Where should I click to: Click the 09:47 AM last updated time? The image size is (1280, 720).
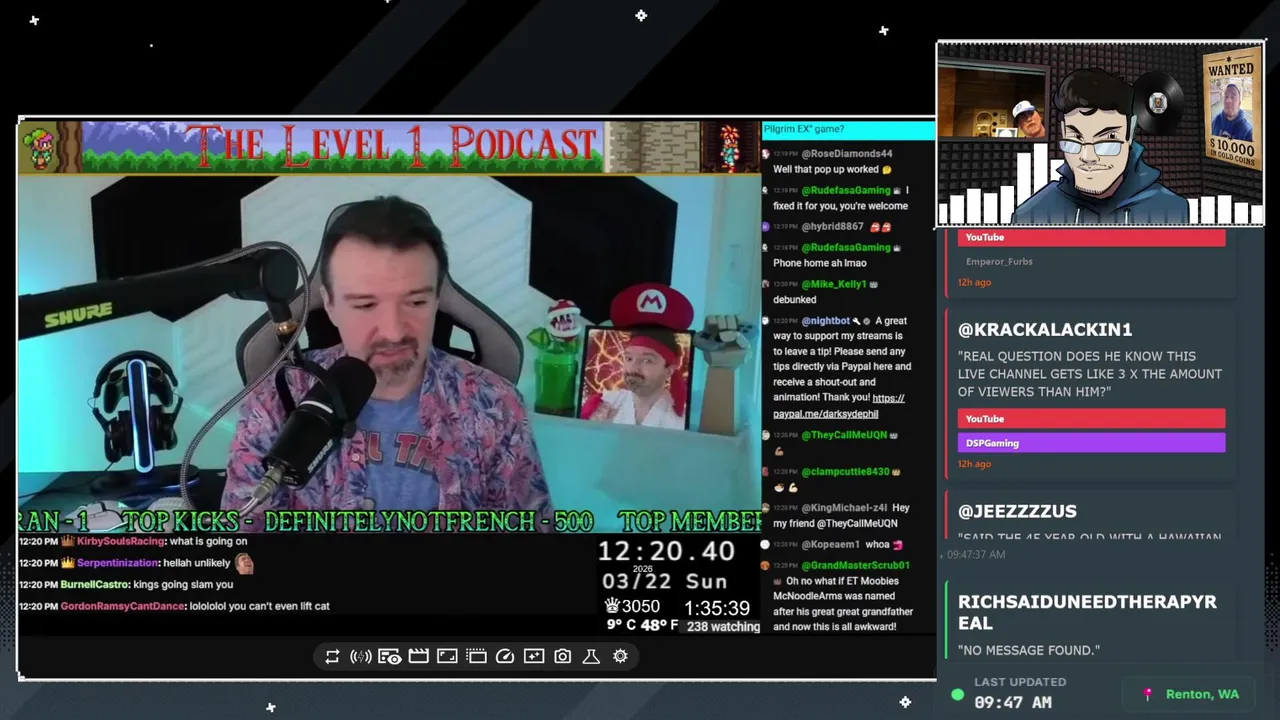pyautogui.click(x=1013, y=702)
